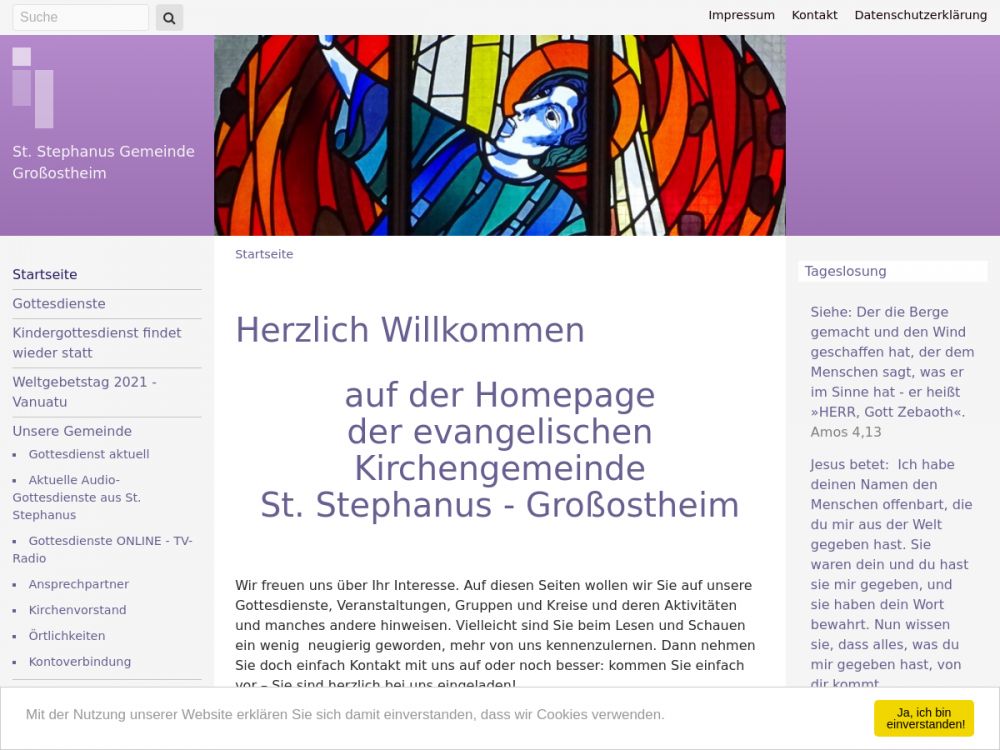1000x750 pixels.
Task: Select Weltgebetstag 2021 - Vanuatu menu item
Action: click(84, 391)
